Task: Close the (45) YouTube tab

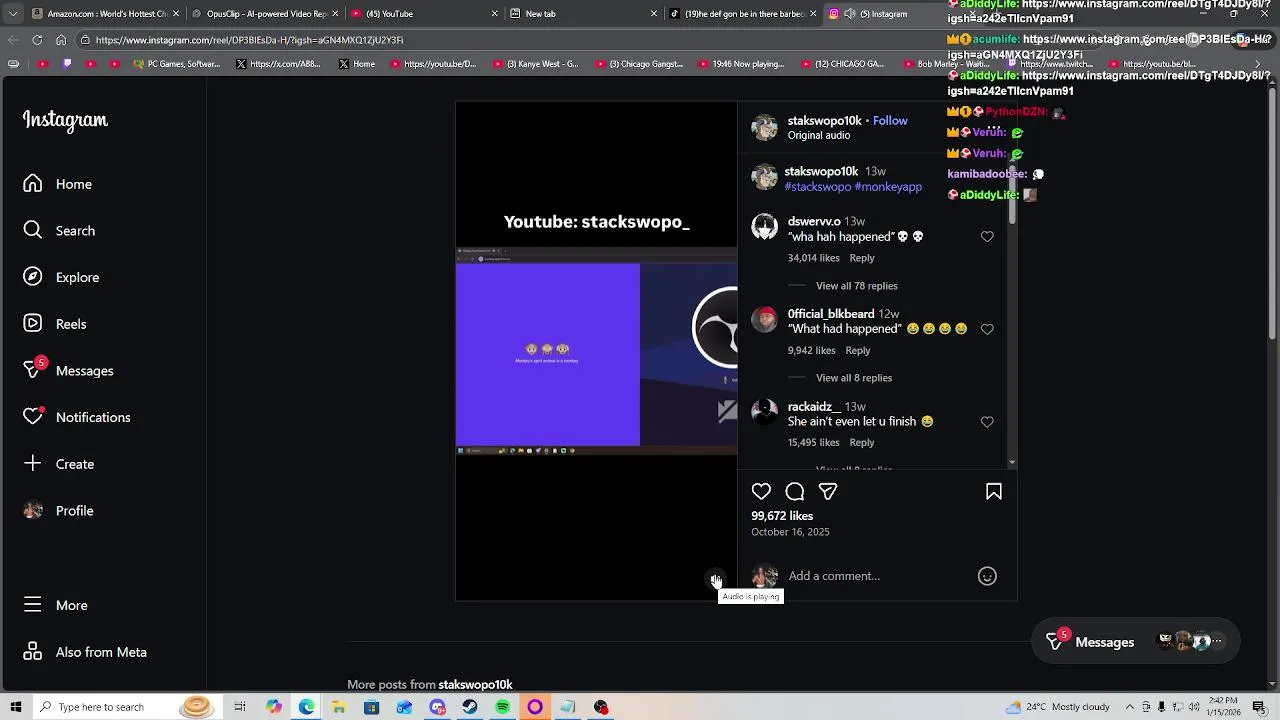Action: [495, 14]
